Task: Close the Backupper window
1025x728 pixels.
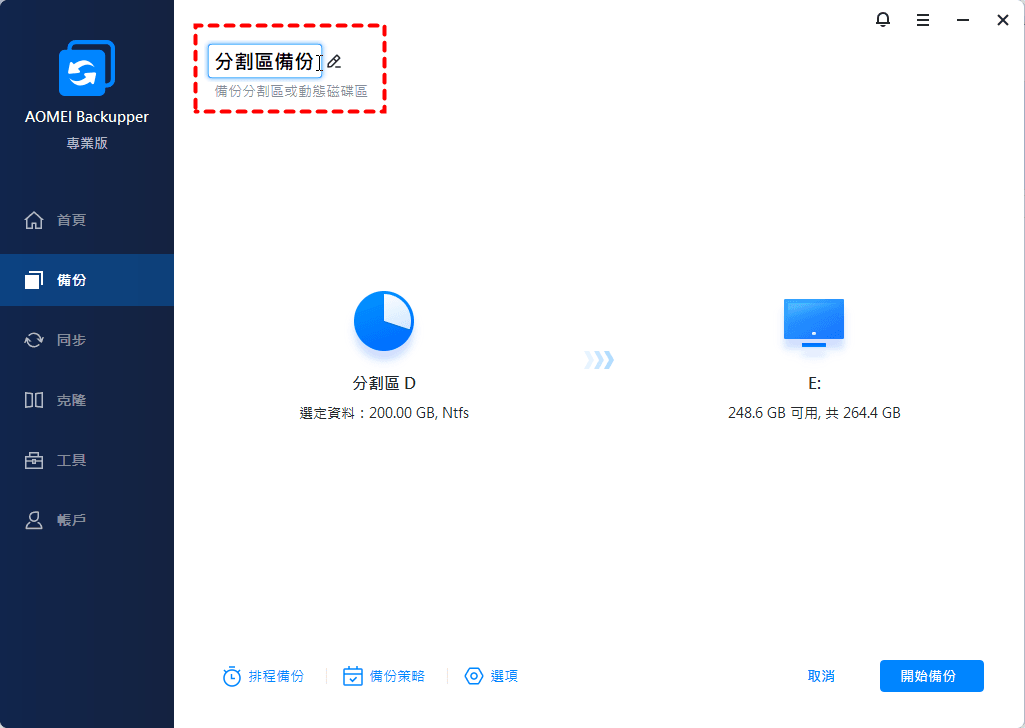Action: coord(1002,20)
